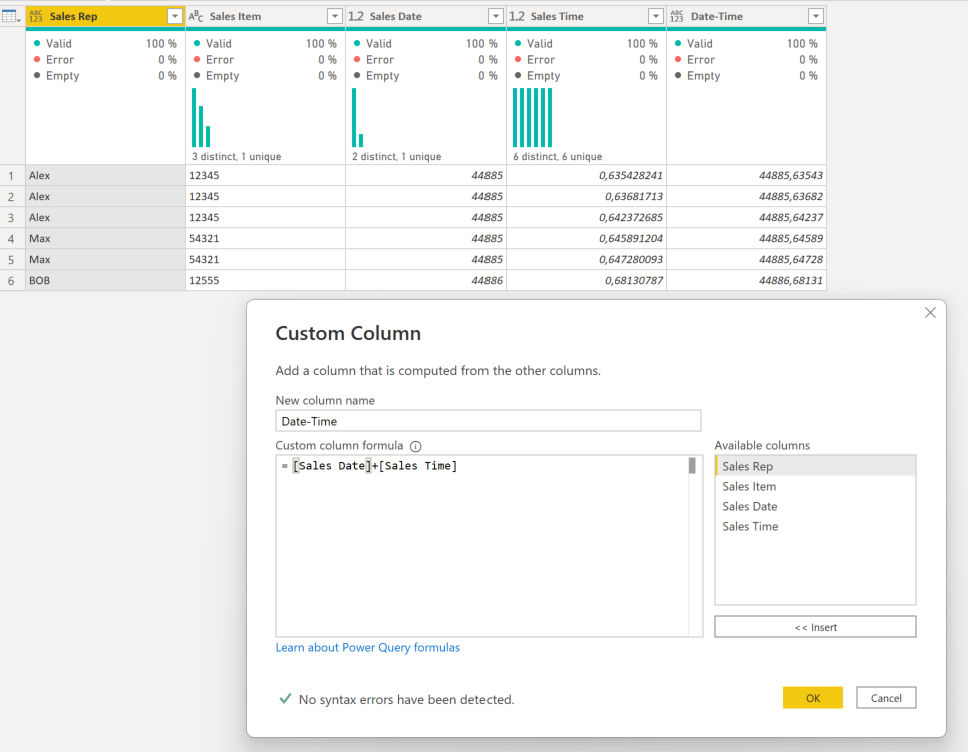Viewport: 968px width, 752px height.
Task: Select the Sales Date column header
Action: tap(426, 17)
